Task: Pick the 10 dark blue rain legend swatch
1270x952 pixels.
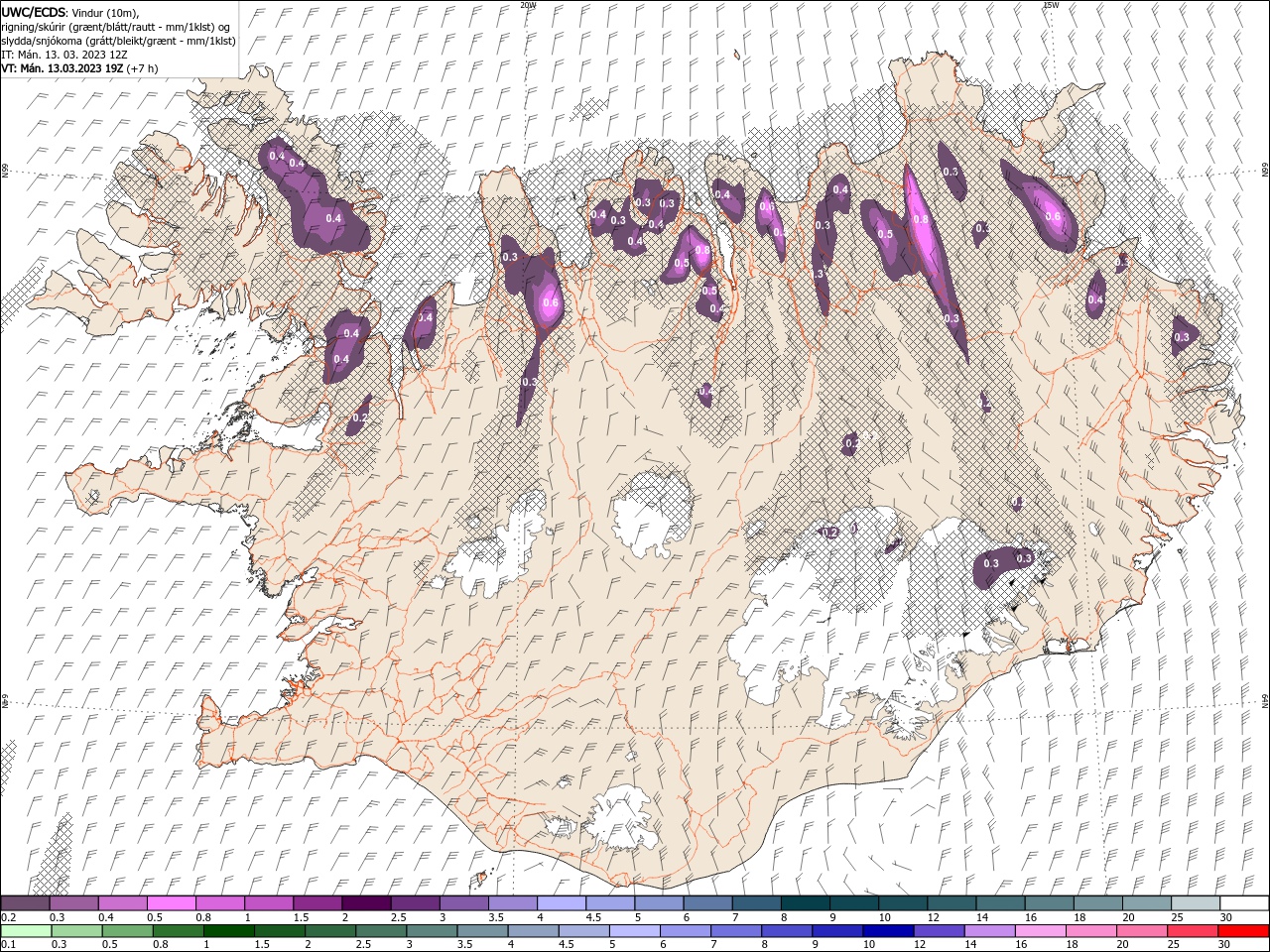Action: (889, 931)
